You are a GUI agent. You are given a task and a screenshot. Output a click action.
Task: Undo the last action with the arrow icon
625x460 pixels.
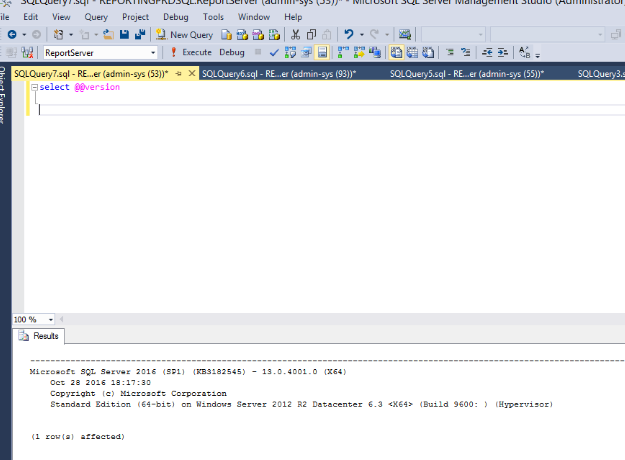pos(349,34)
